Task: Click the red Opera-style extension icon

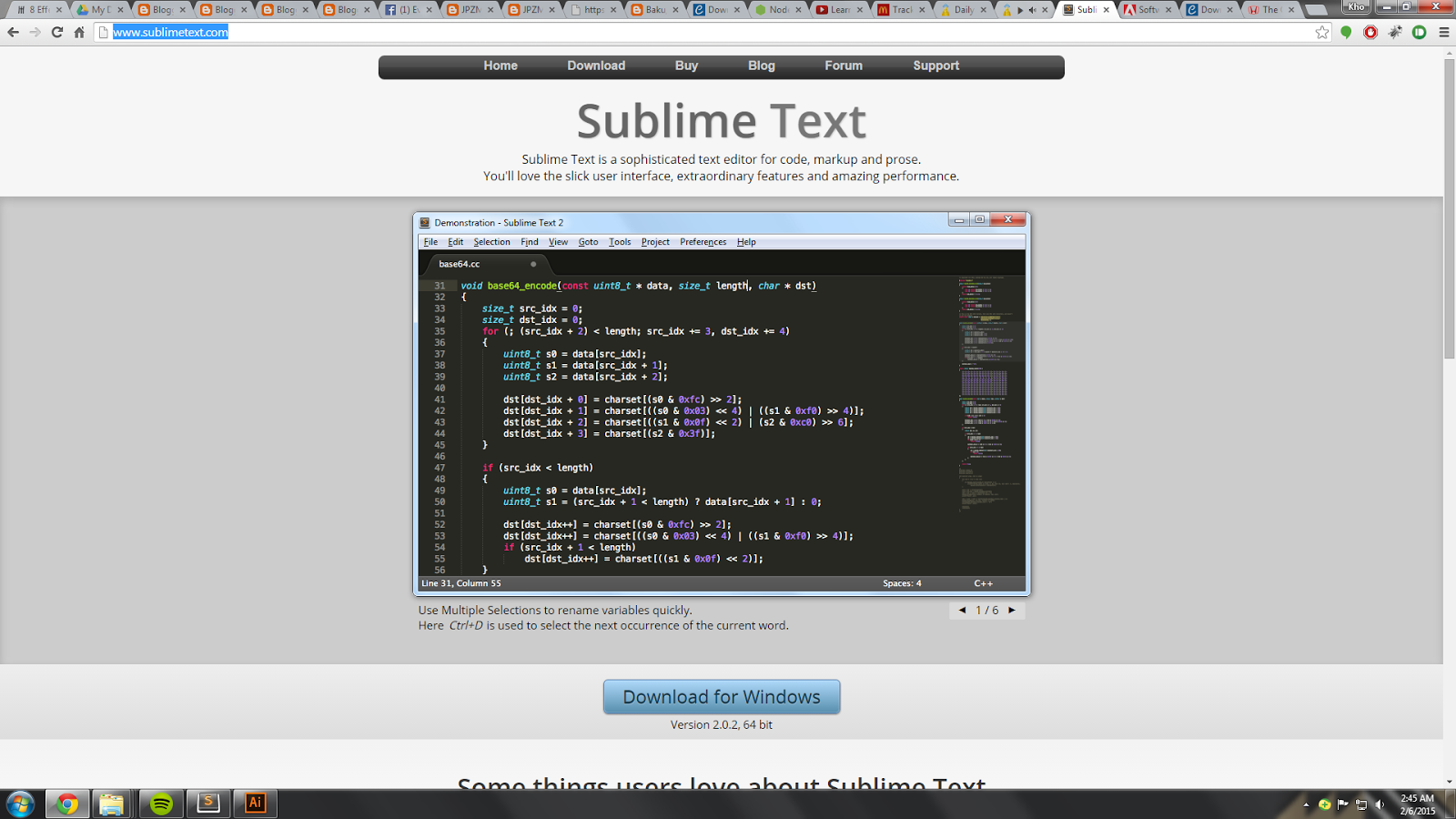Action: 1370,32
